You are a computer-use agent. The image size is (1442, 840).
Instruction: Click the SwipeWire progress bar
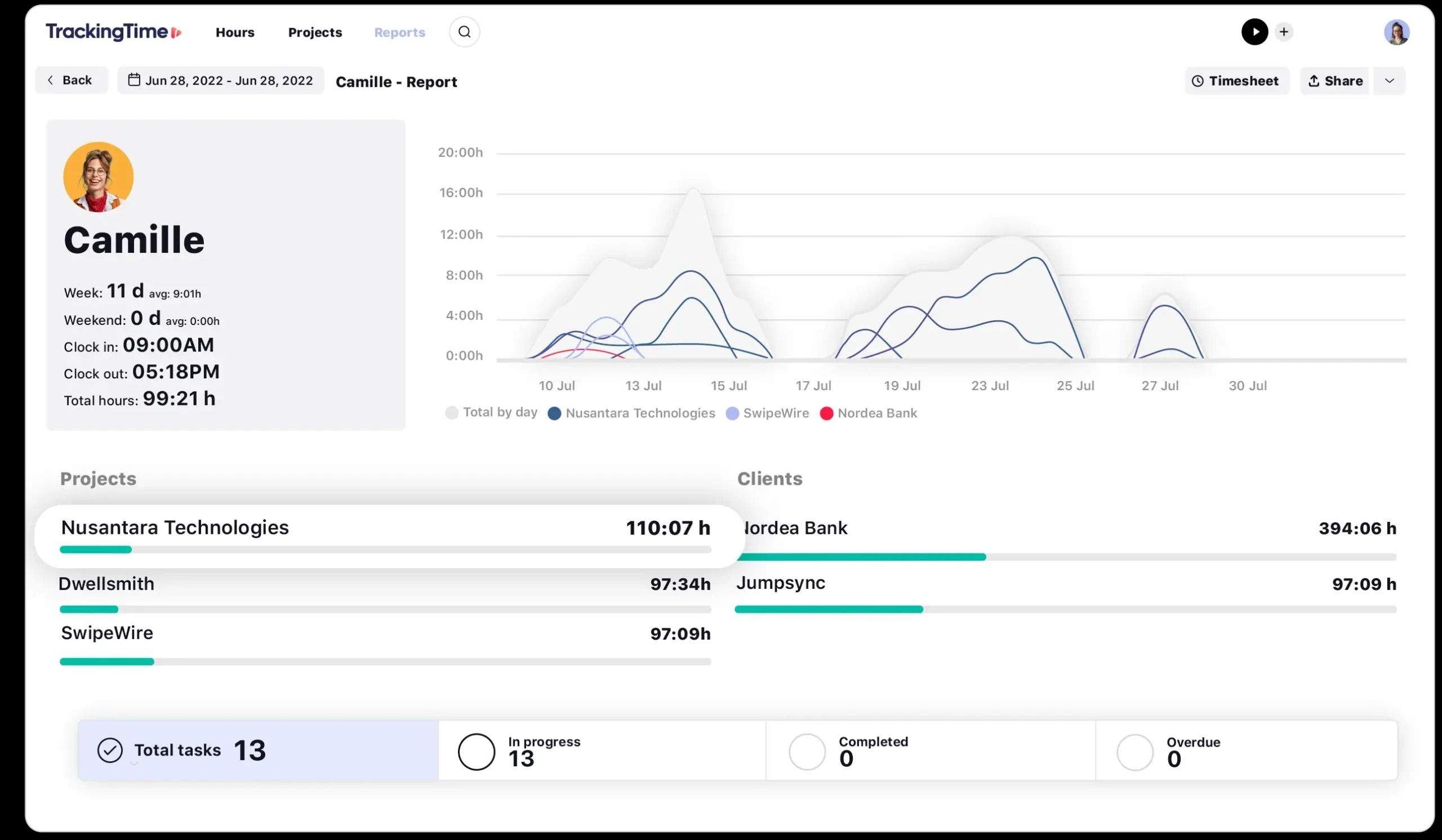[x=385, y=662]
